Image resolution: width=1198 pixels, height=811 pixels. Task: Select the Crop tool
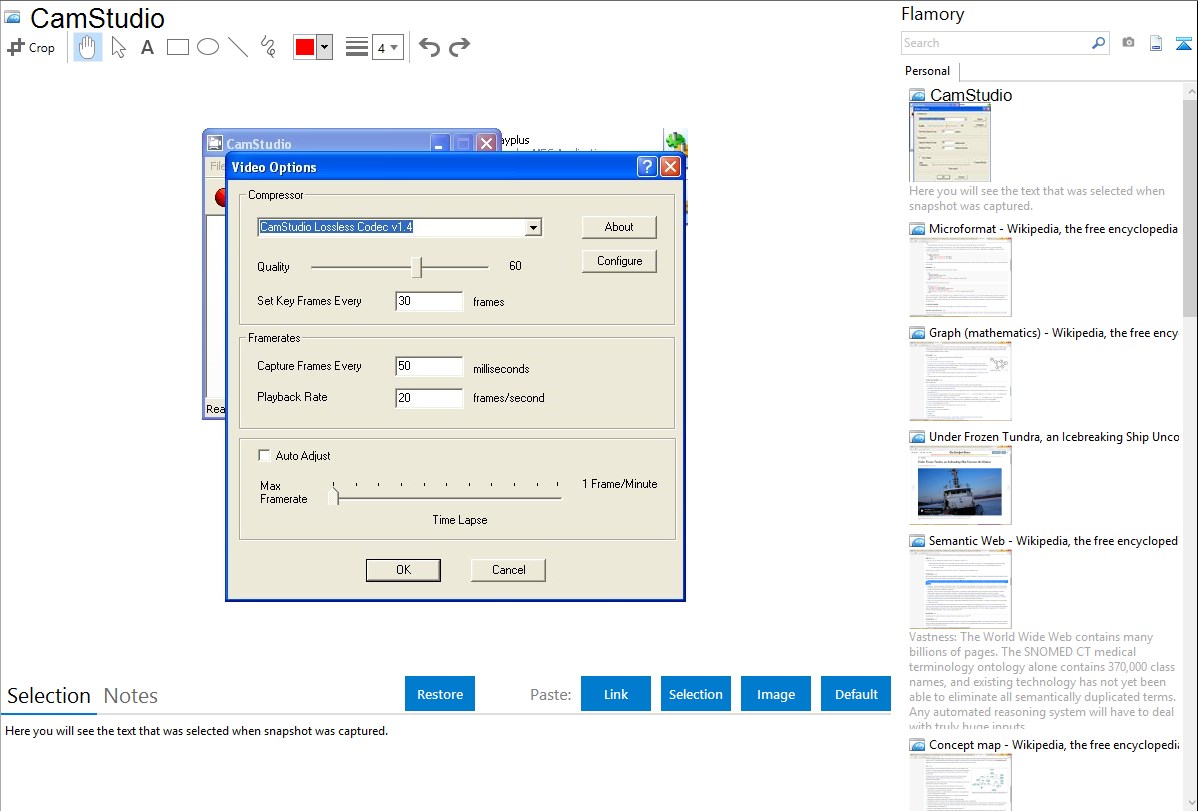click(x=31, y=47)
